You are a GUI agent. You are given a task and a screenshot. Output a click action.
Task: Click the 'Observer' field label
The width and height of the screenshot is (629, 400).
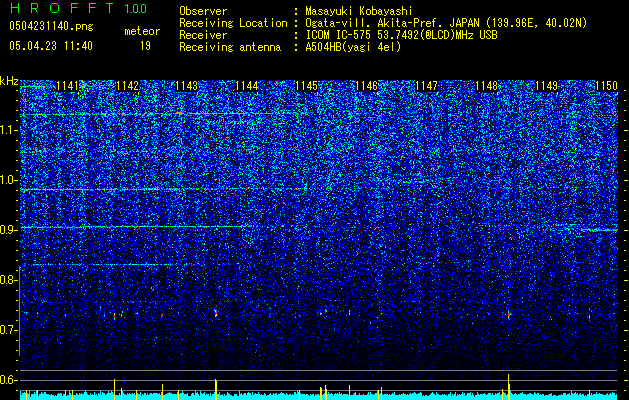[x=203, y=11]
